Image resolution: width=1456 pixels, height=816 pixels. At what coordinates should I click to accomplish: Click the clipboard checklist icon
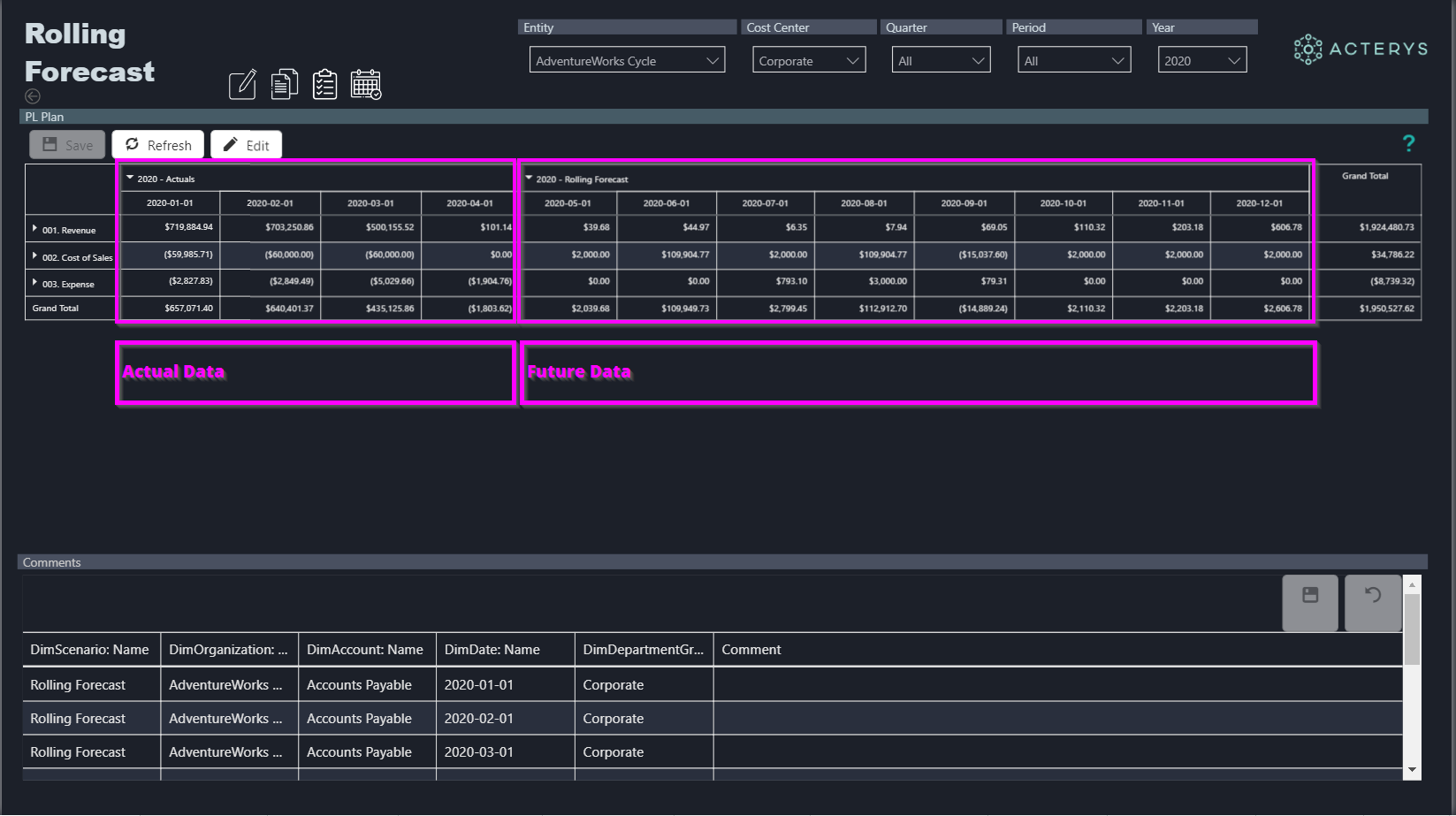coord(324,84)
